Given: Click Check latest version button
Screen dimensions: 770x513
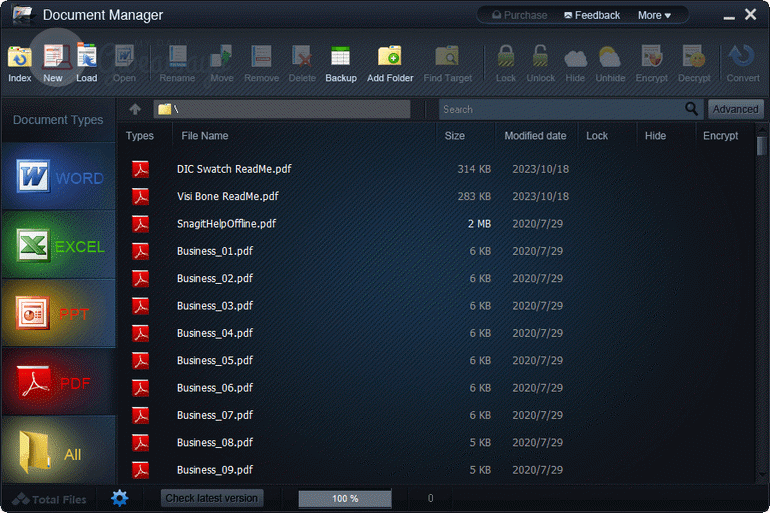Looking at the screenshot, I should point(212,498).
